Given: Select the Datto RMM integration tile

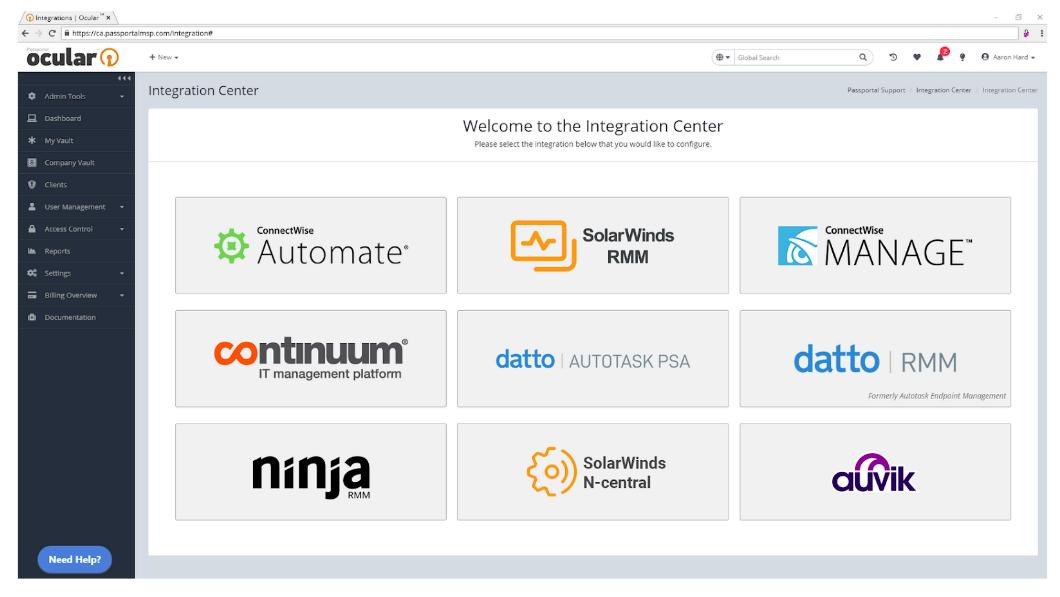Looking at the screenshot, I should (x=875, y=358).
